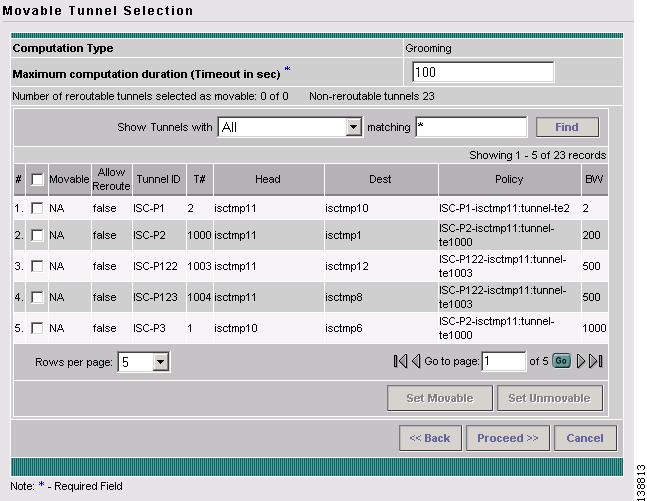Screen dimensions: 647x501
Task: Click Proceed >> to continue
Action: (508, 438)
